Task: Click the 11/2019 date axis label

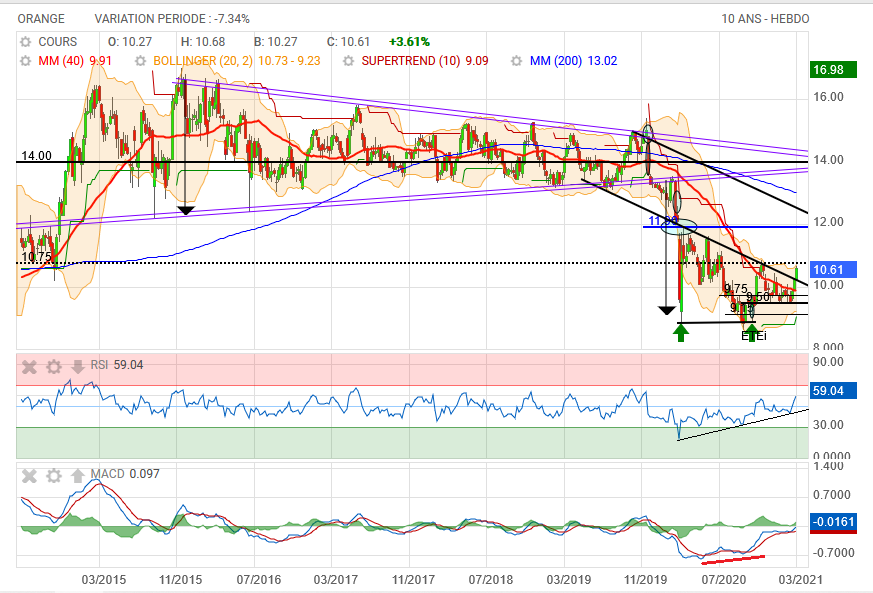Action: (x=645, y=580)
